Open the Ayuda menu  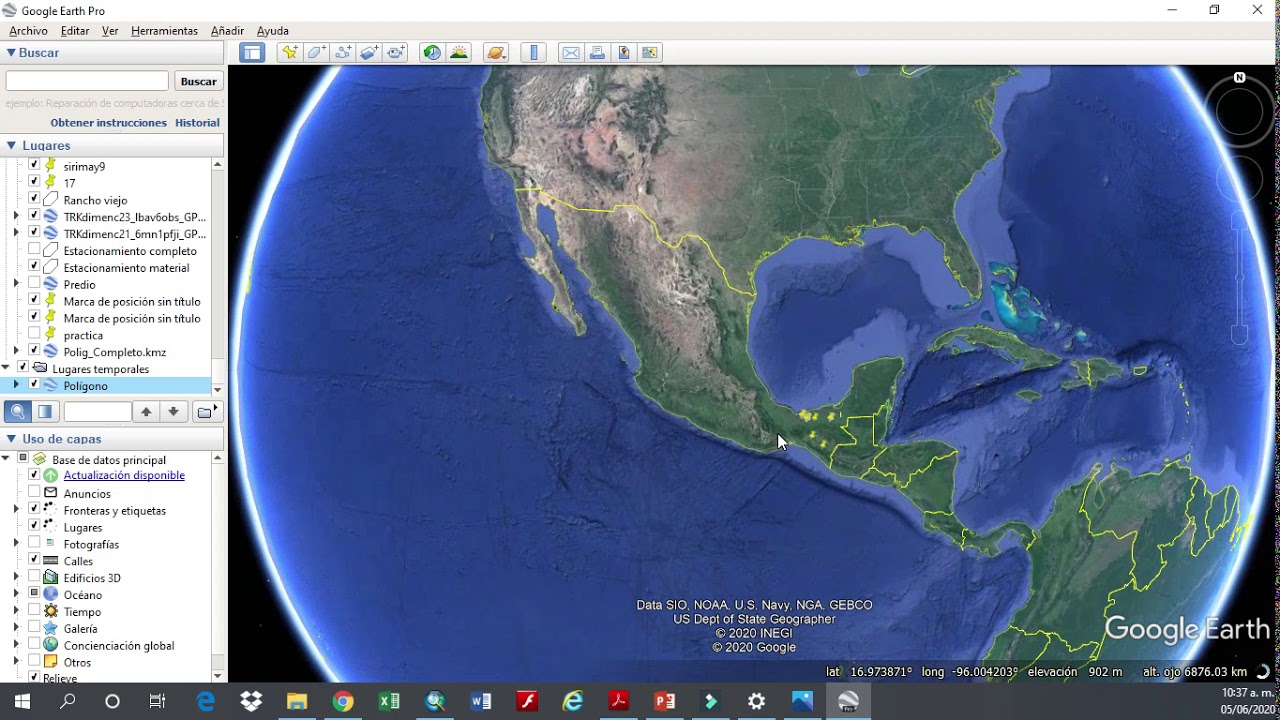pos(273,31)
